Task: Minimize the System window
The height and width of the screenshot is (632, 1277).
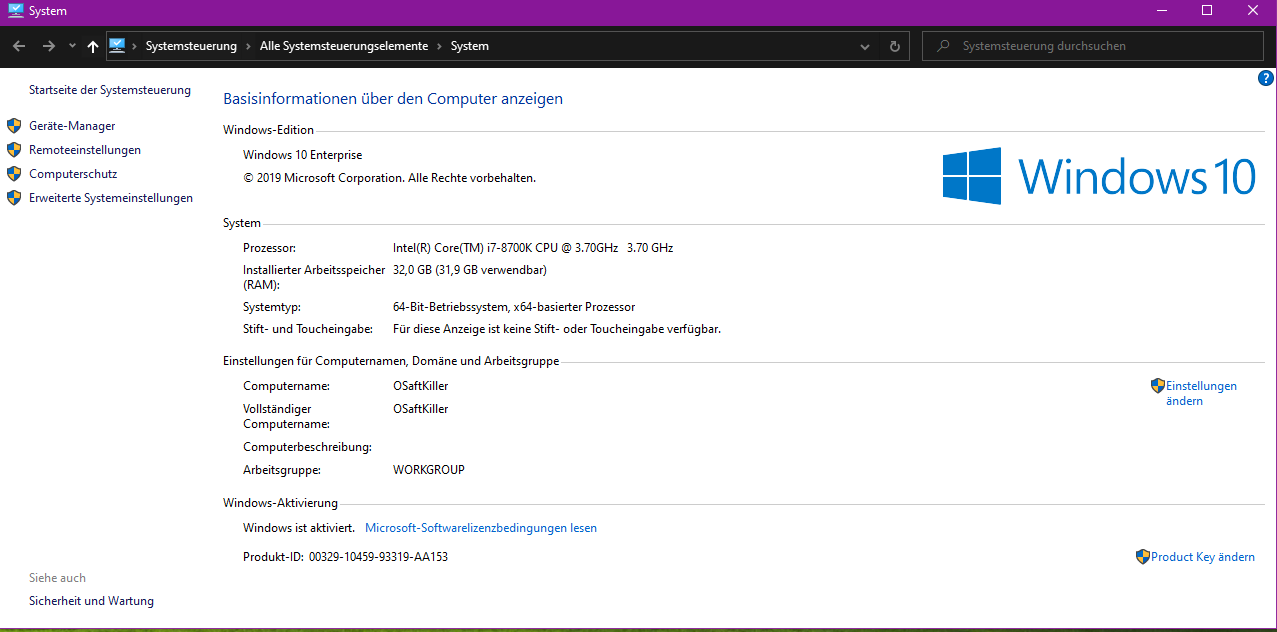Action: (1161, 10)
